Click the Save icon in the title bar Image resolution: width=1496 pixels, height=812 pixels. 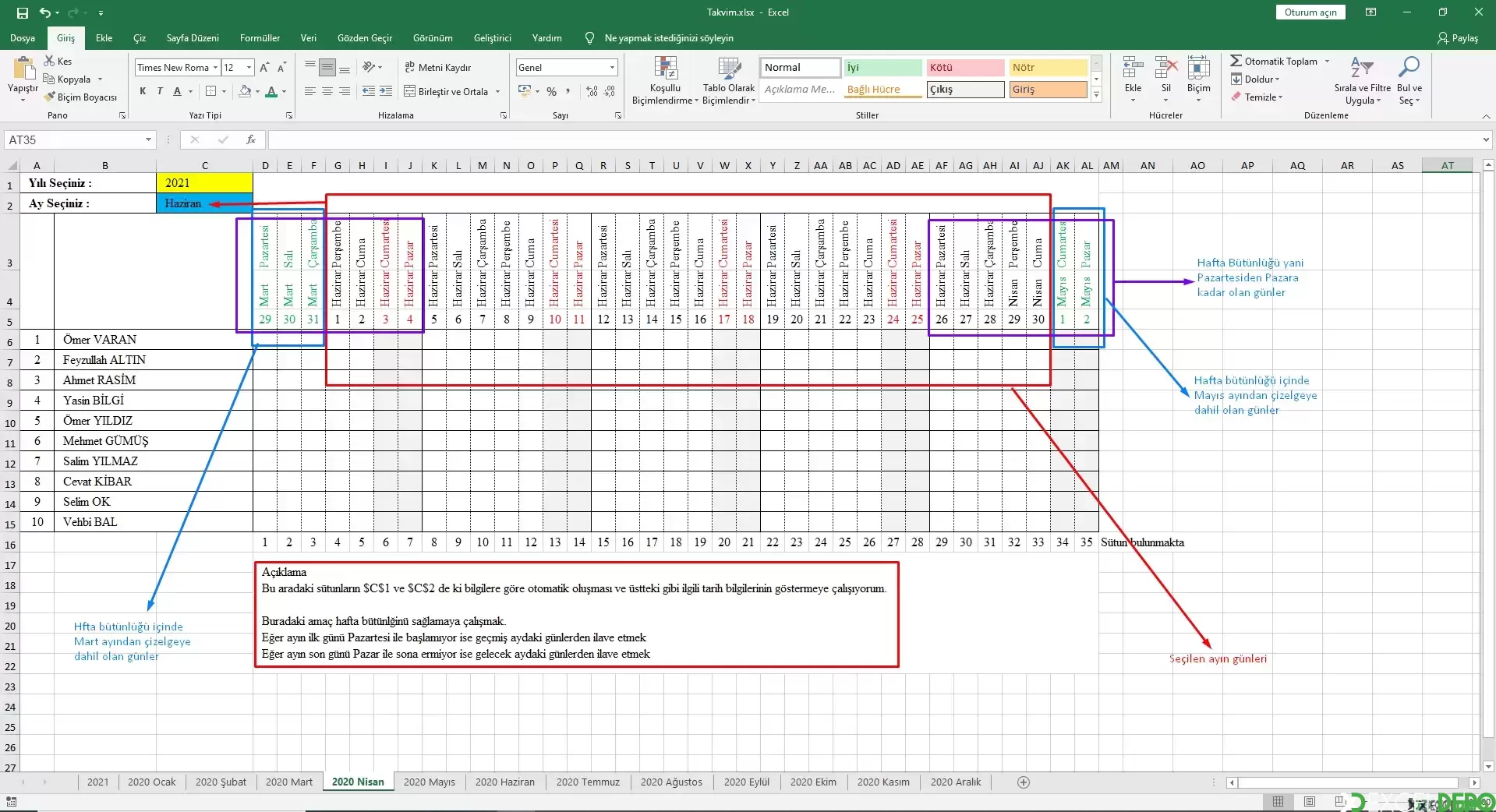pos(22,12)
